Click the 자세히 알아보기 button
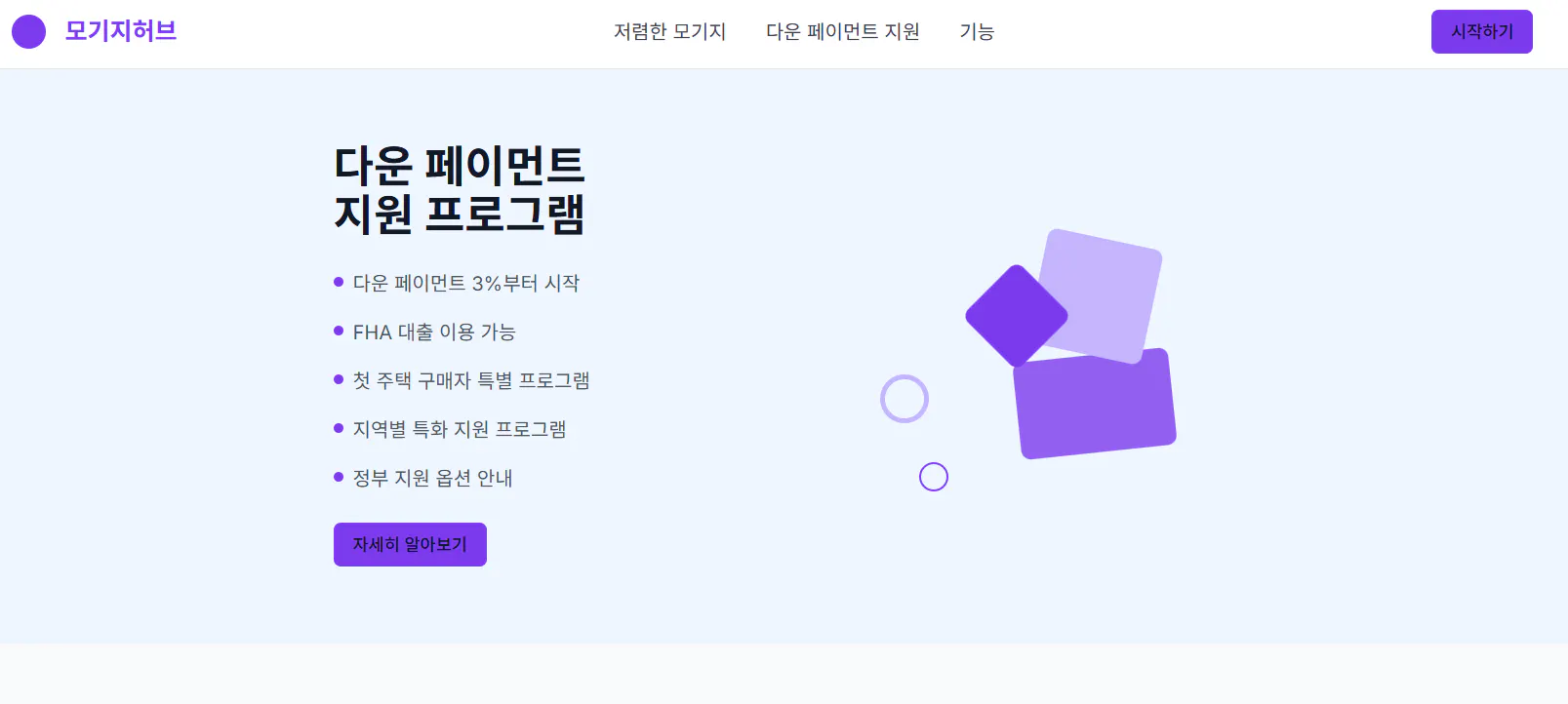This screenshot has height=704, width=1568. [x=409, y=544]
